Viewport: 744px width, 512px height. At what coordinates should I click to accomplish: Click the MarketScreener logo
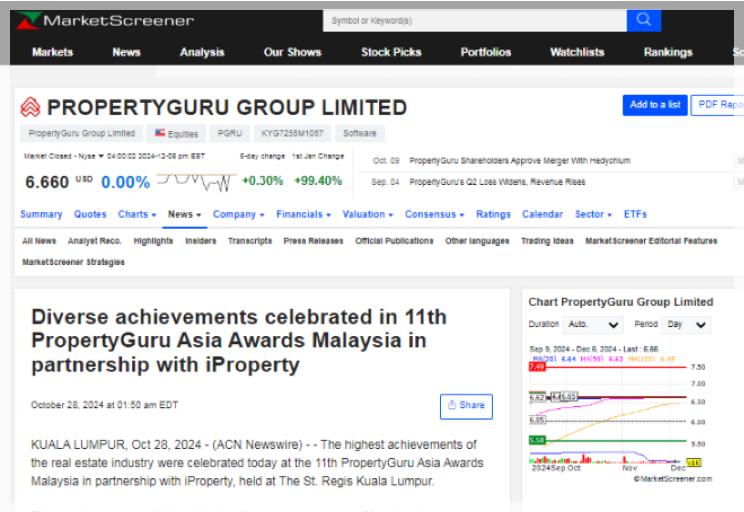[x=105, y=20]
